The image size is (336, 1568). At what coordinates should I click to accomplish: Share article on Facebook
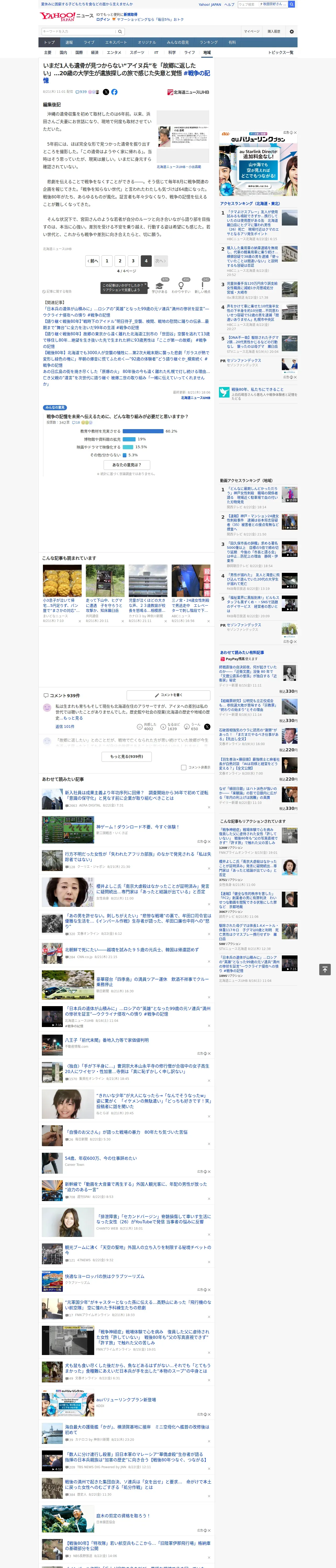click(x=114, y=92)
